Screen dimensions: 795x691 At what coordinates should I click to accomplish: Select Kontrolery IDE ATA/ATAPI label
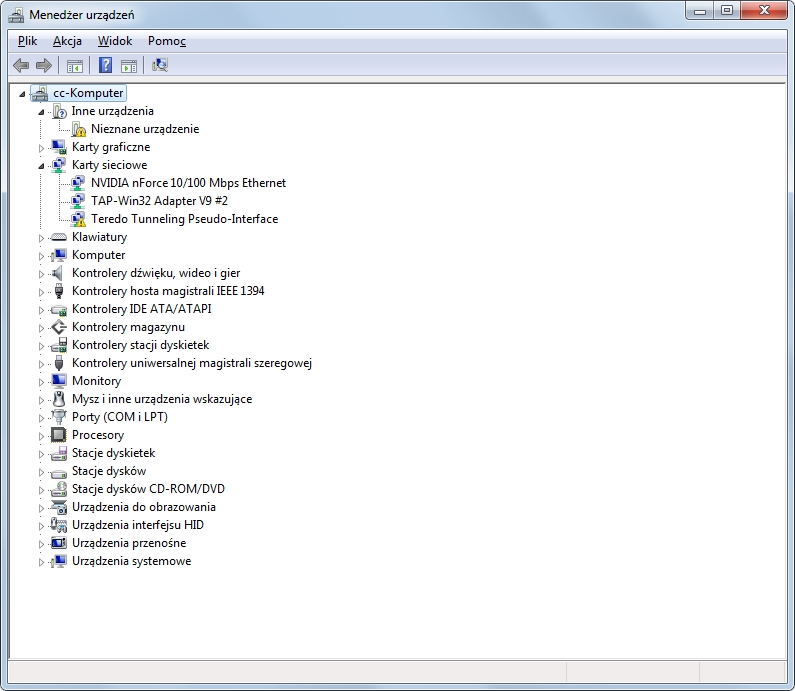pos(141,309)
